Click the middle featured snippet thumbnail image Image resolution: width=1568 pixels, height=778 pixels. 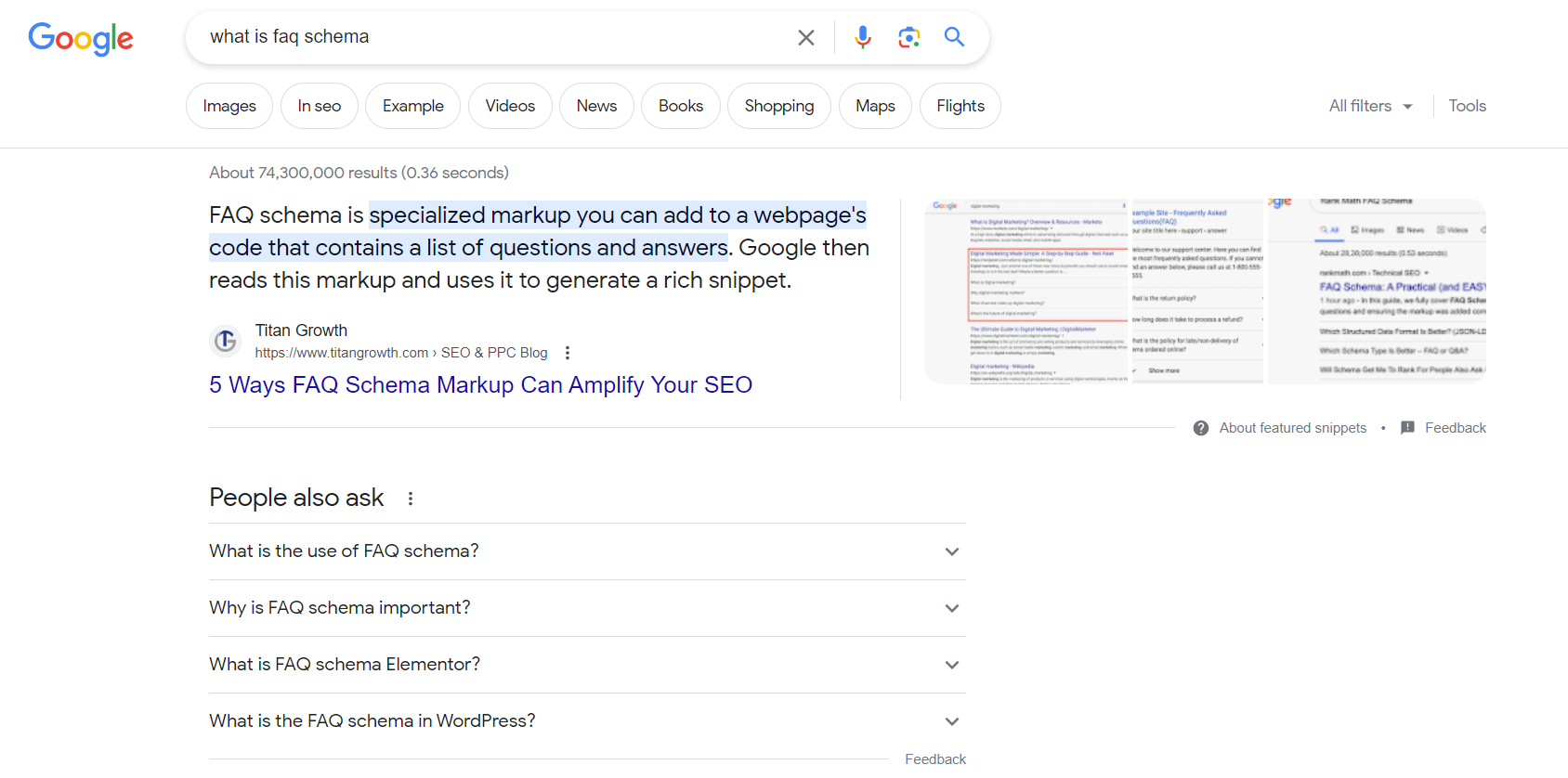[x=1198, y=292]
